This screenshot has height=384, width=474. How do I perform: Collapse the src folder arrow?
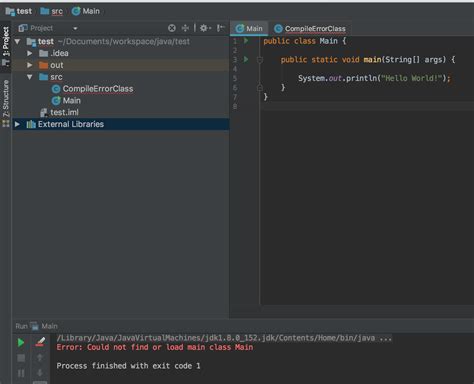[x=30, y=77]
